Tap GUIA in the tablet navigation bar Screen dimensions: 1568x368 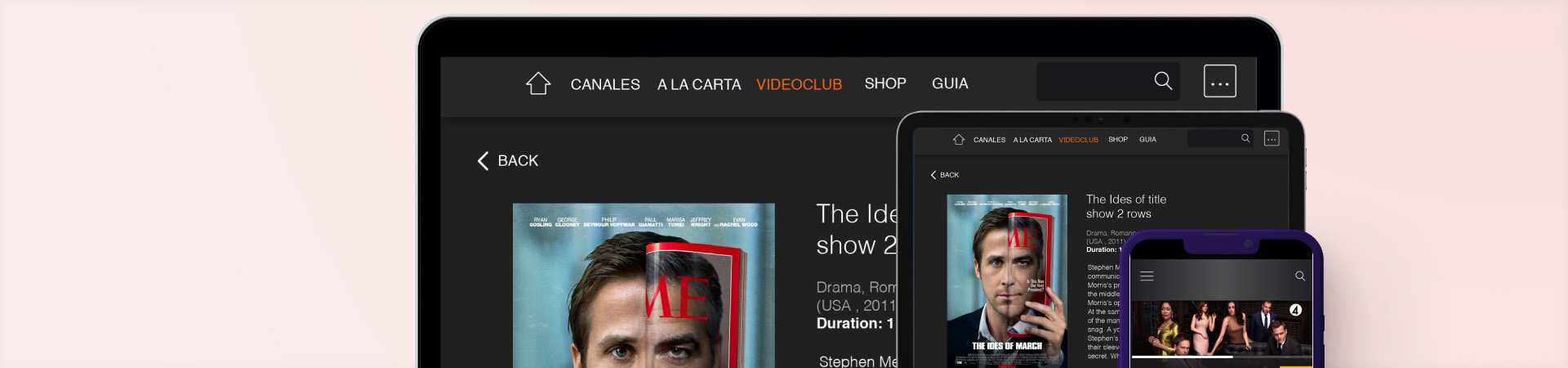click(1147, 140)
